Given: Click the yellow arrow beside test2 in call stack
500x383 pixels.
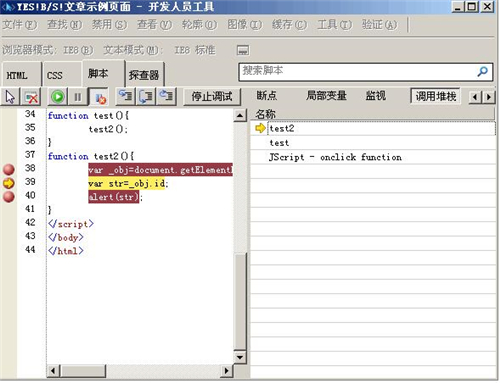Looking at the screenshot, I should 260,128.
